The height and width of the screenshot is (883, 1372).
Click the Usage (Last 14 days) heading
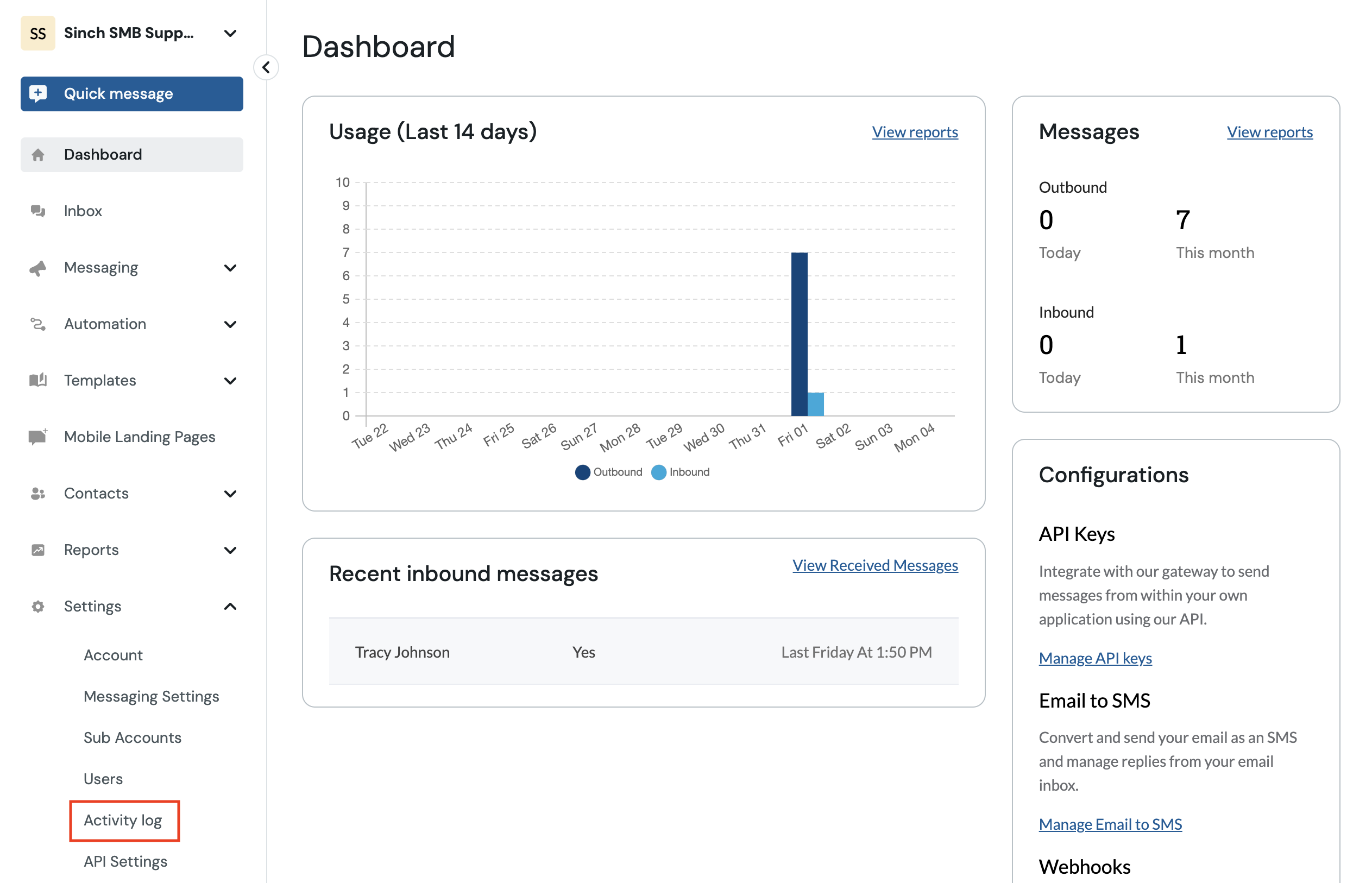pos(433,132)
